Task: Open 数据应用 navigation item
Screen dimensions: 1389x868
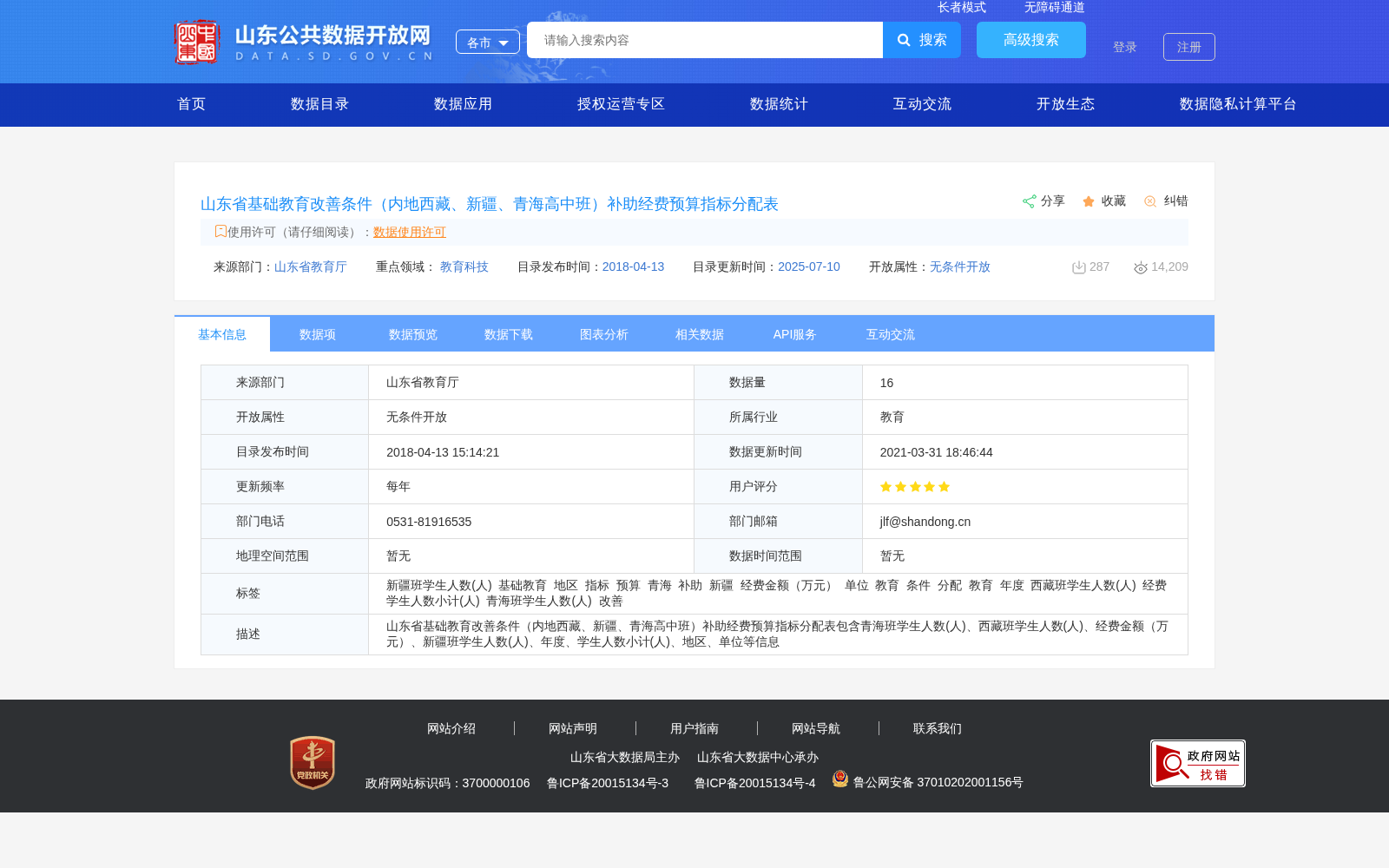Action: 464,104
